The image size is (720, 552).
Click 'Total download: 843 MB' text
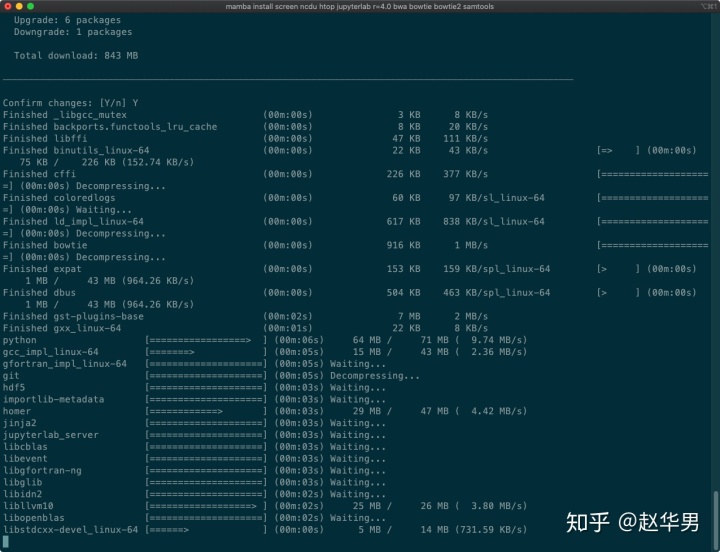coord(76,56)
